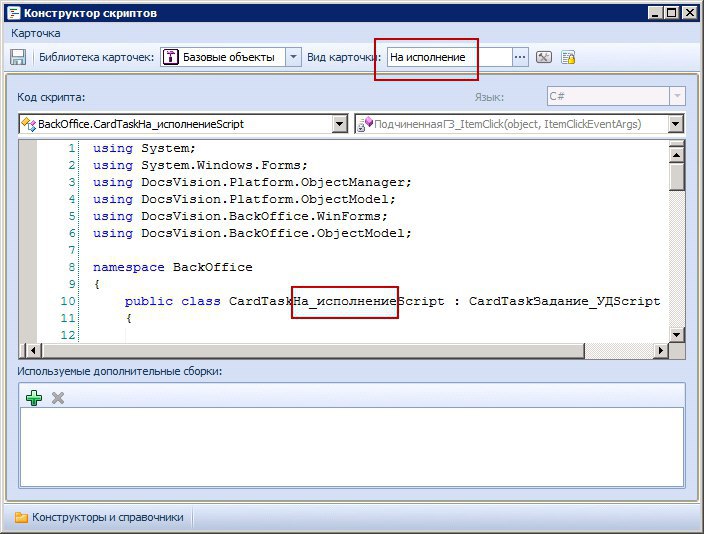
Task: Expand the ItemClick method dropdown
Action: click(676, 124)
